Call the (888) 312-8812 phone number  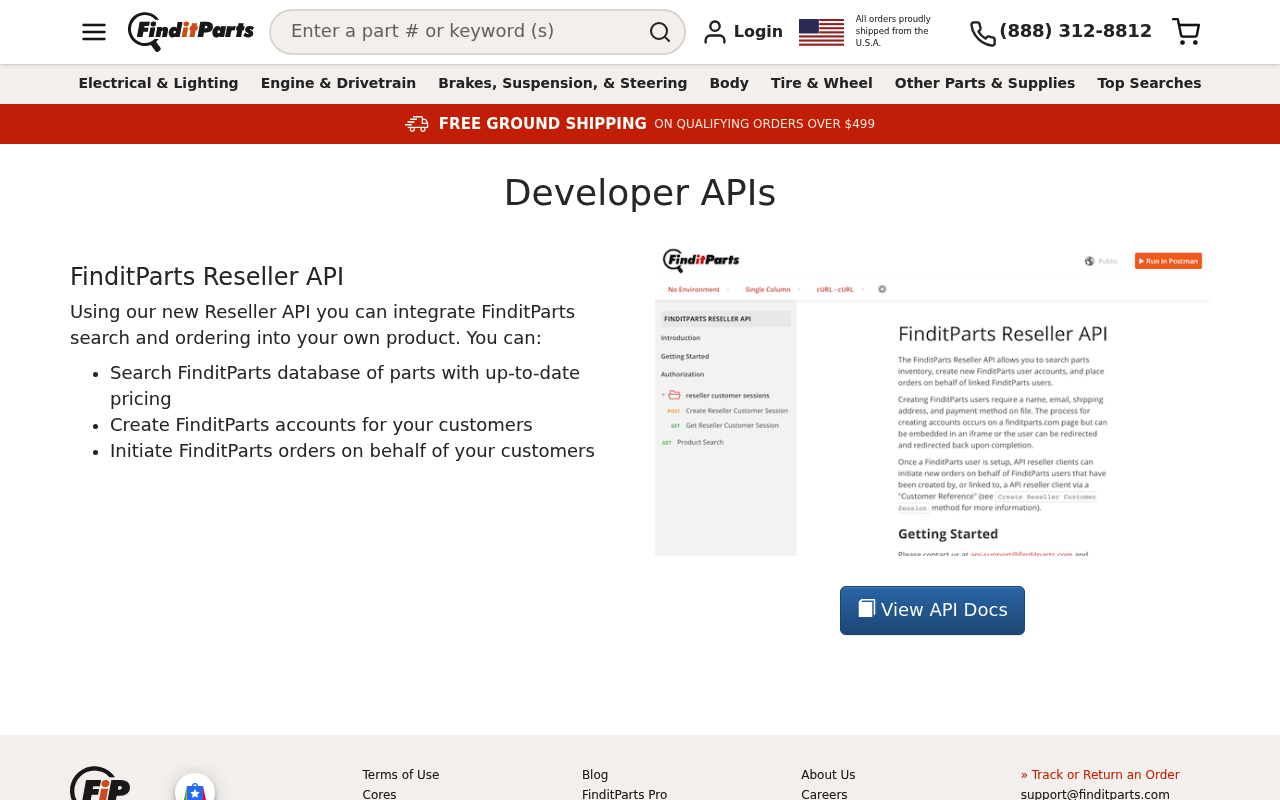coord(1076,31)
